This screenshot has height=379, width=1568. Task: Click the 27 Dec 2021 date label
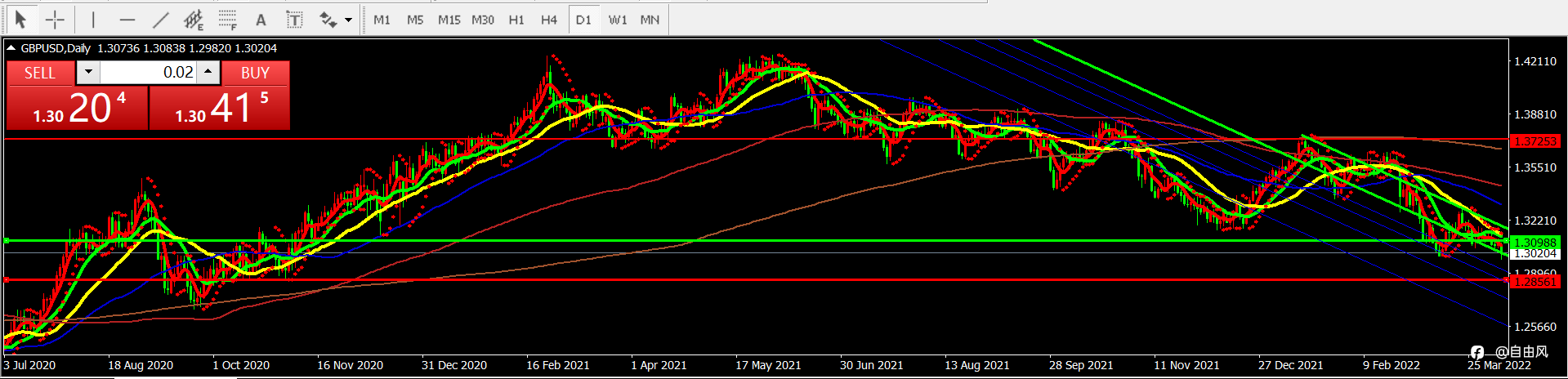pos(1291,365)
